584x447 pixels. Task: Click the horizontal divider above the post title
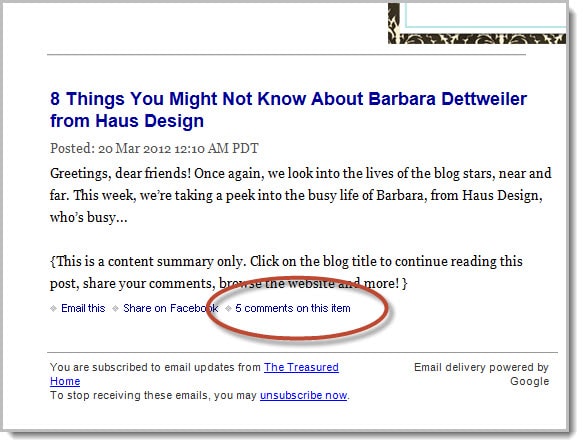(x=286, y=55)
